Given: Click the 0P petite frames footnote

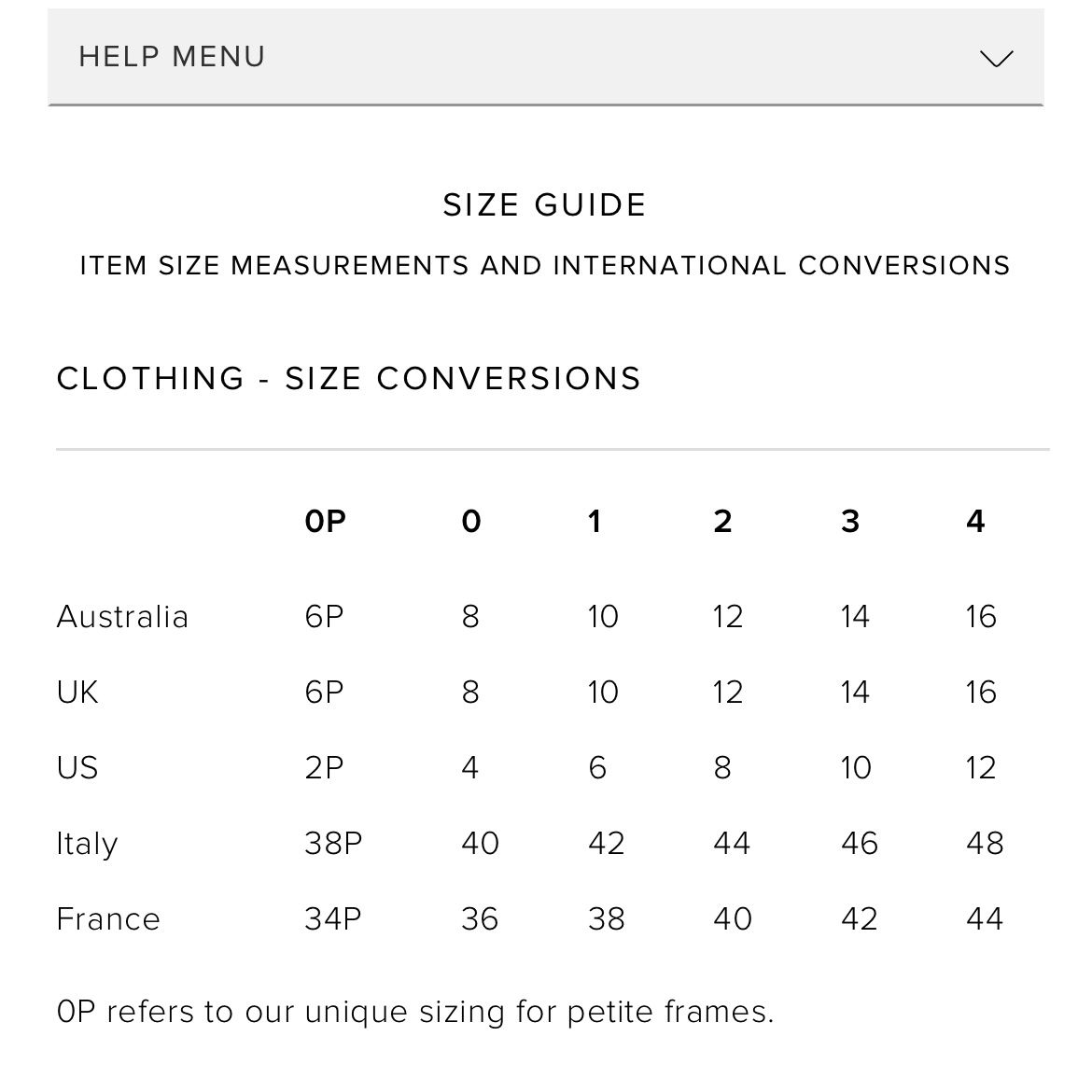Looking at the screenshot, I should (x=415, y=1012).
